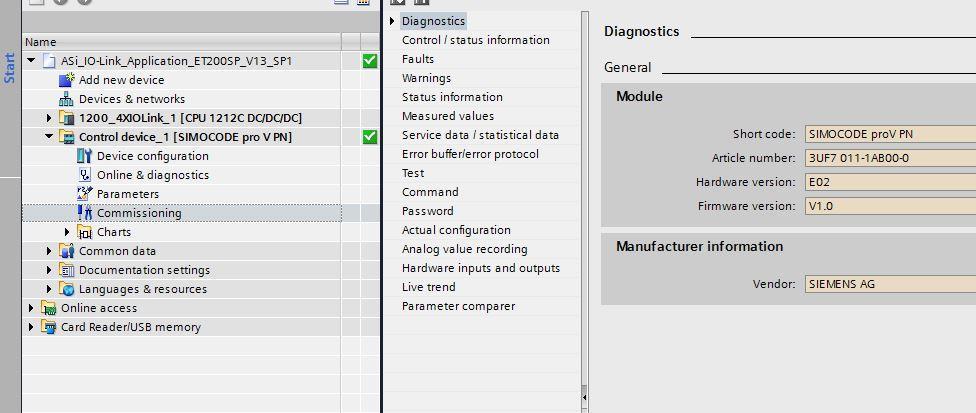Expand the Card Reader/USB memory node
The height and width of the screenshot is (413, 976).
click(31, 327)
